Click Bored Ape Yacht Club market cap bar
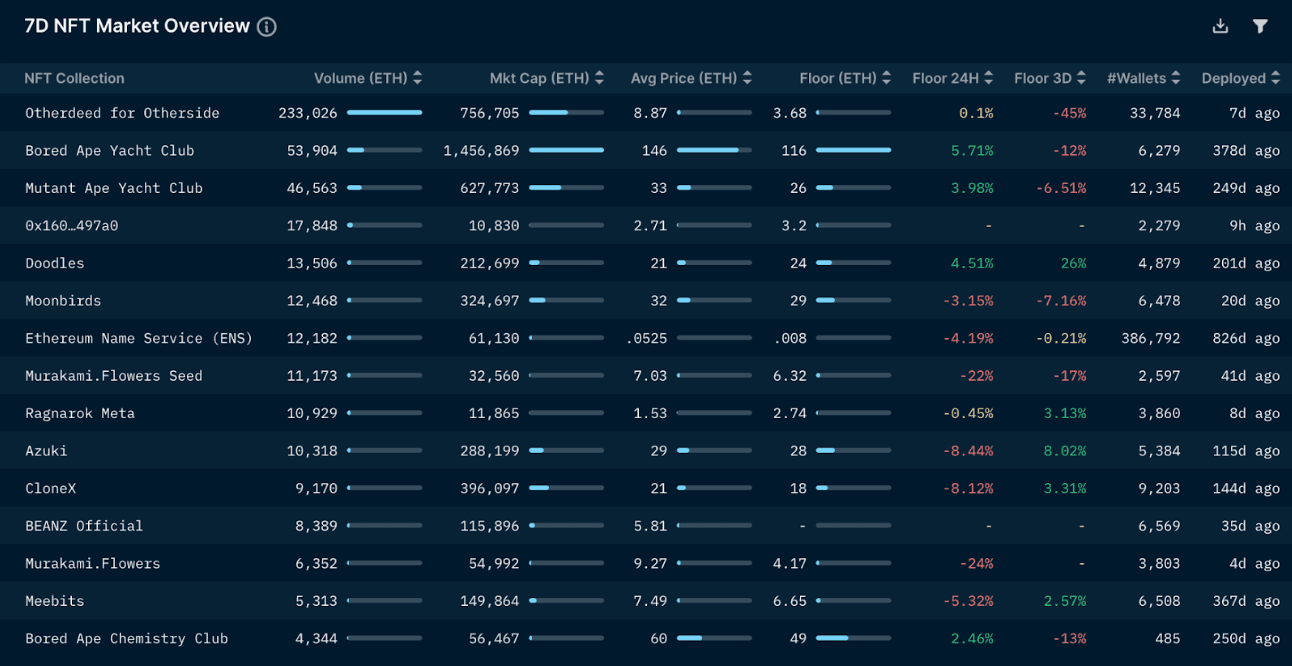 [566, 150]
